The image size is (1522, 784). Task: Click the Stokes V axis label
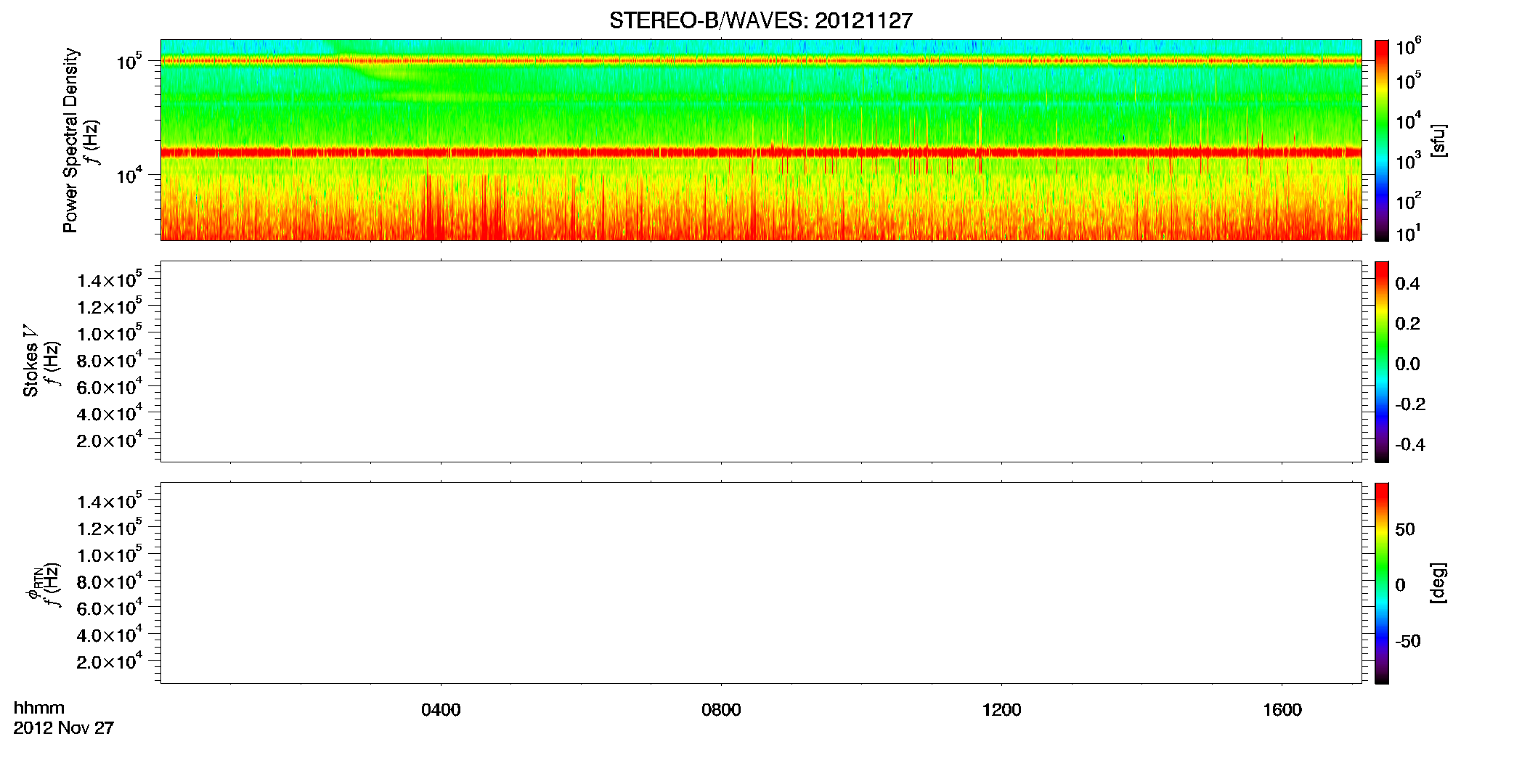point(30,362)
